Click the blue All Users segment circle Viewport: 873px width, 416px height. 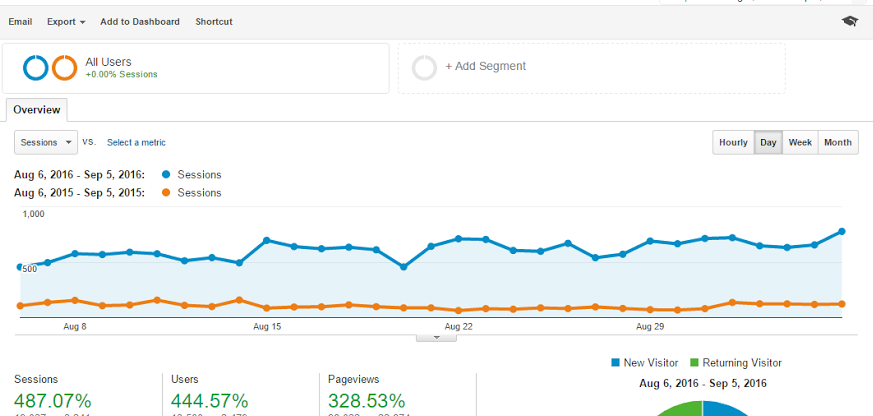[x=37, y=67]
